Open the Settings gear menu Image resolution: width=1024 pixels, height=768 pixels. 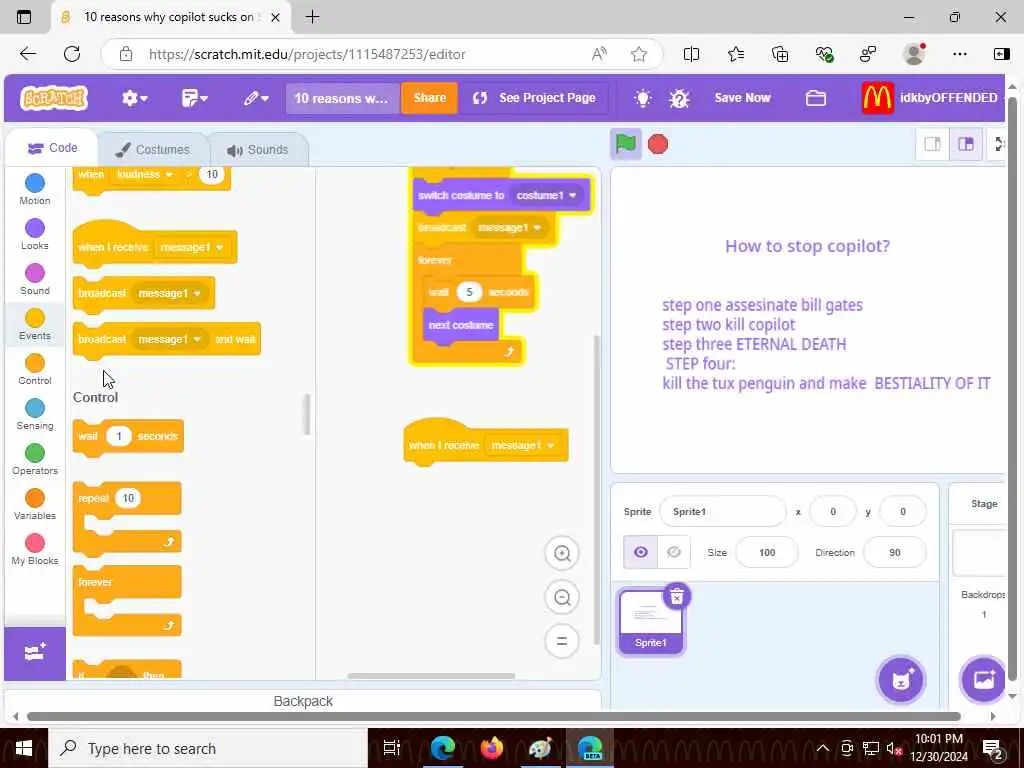[135, 99]
